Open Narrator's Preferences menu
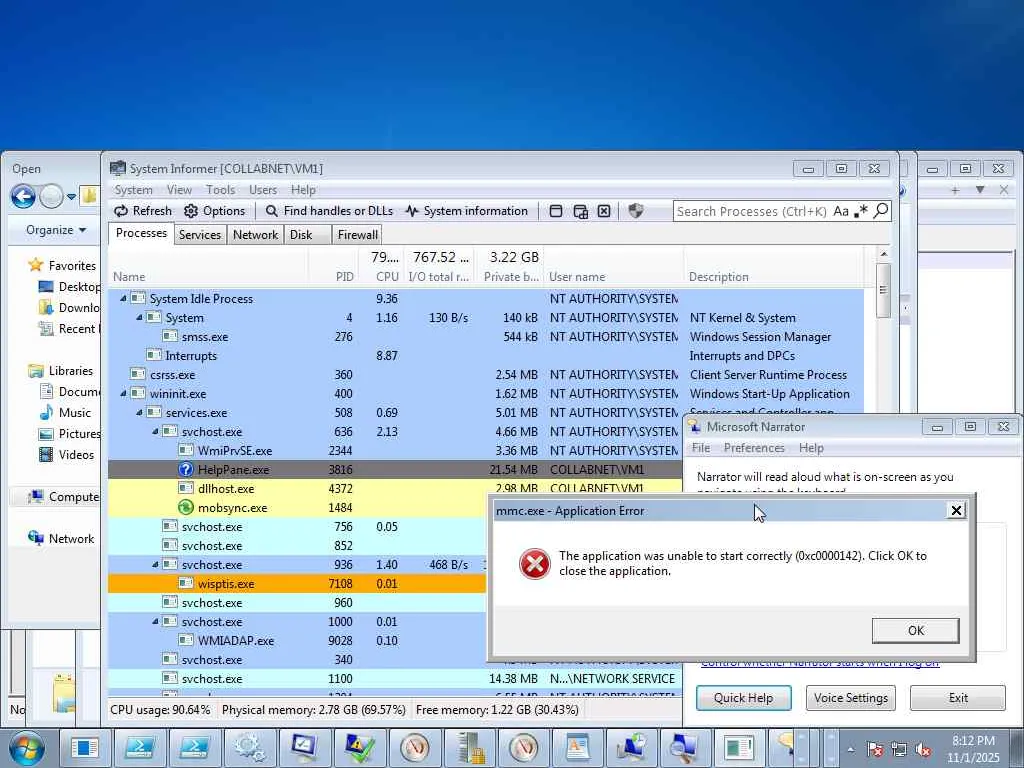The width and height of the screenshot is (1024, 768). coord(754,448)
